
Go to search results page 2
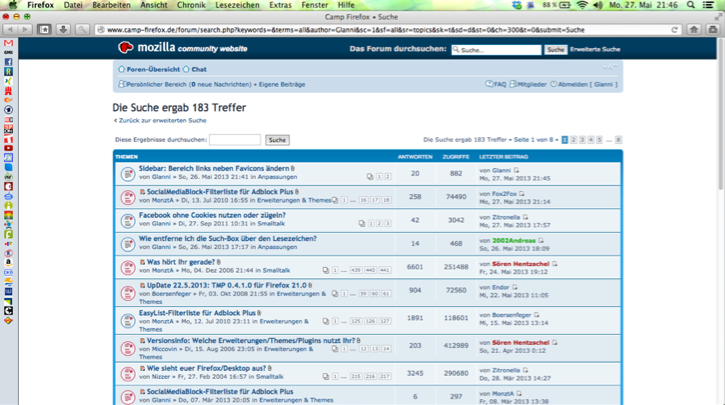(573, 140)
